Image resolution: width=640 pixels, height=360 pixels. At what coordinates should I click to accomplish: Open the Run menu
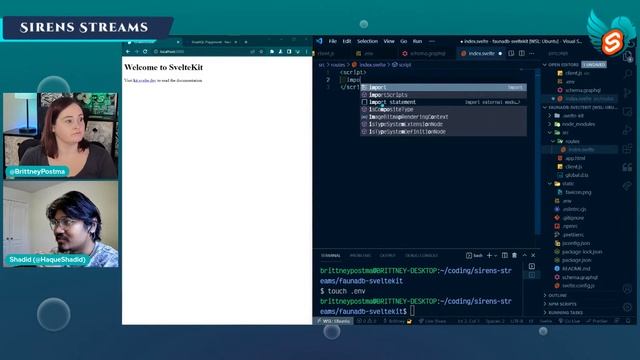[417, 41]
